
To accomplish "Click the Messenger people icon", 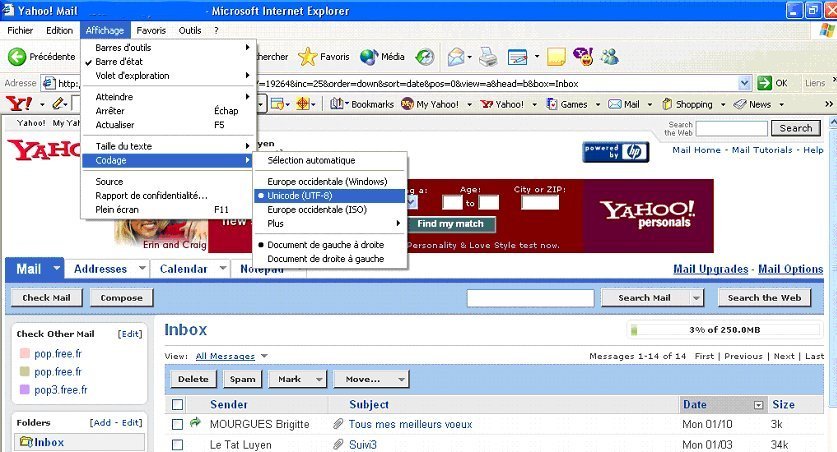I will tap(610, 57).
